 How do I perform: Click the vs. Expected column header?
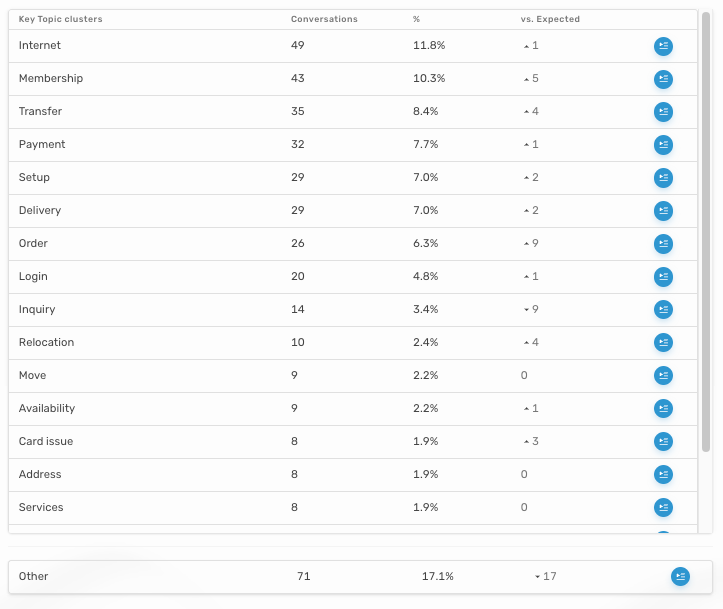pyautogui.click(x=550, y=20)
